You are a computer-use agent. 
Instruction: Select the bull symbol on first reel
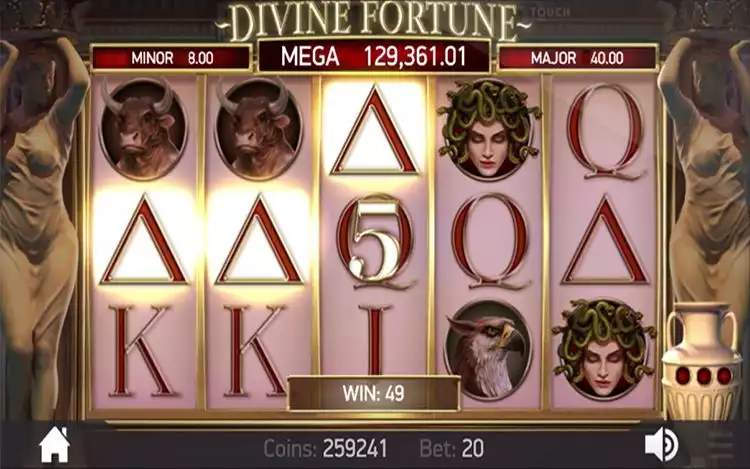click(x=143, y=128)
